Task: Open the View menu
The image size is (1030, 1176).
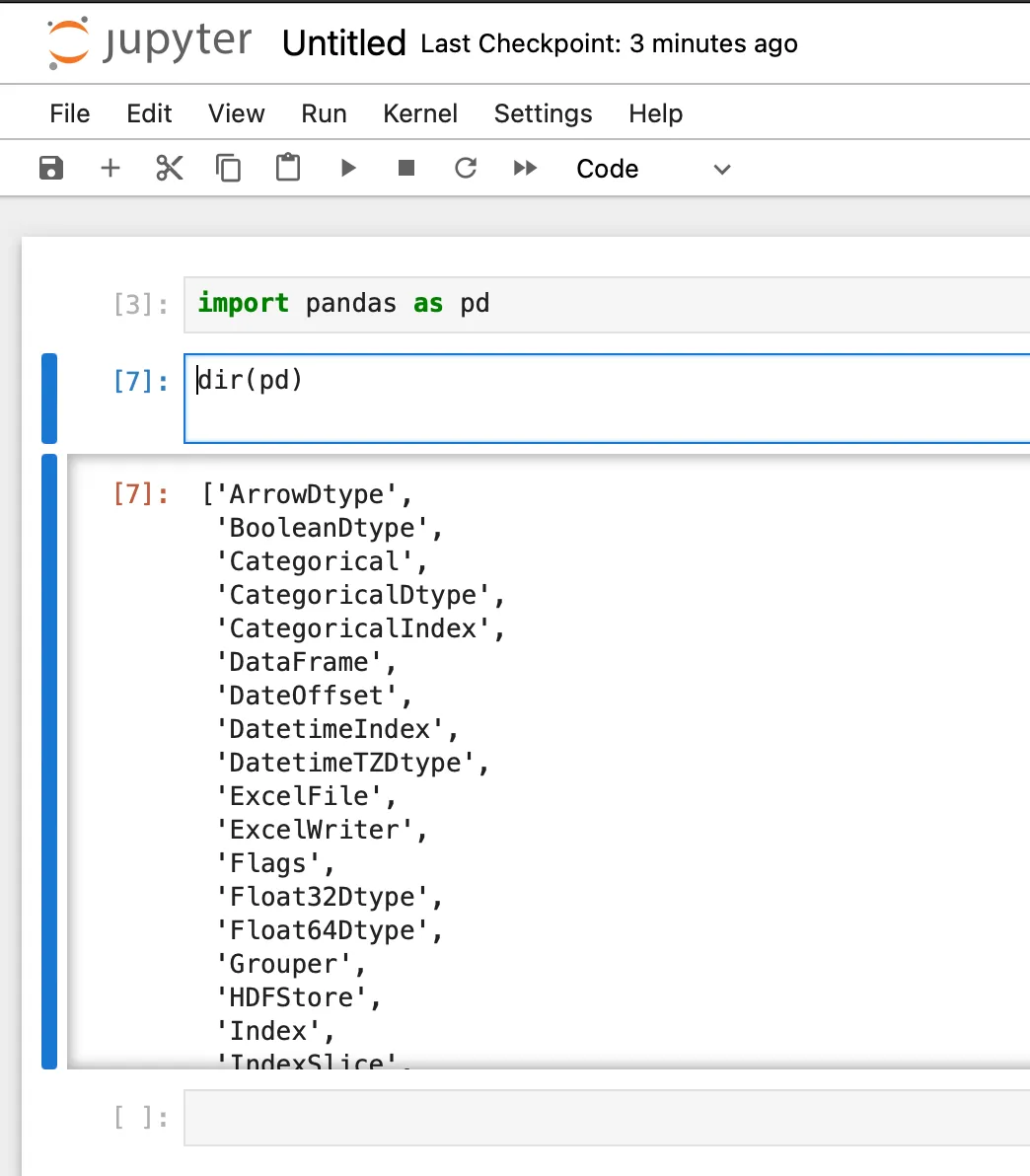Action: click(236, 113)
